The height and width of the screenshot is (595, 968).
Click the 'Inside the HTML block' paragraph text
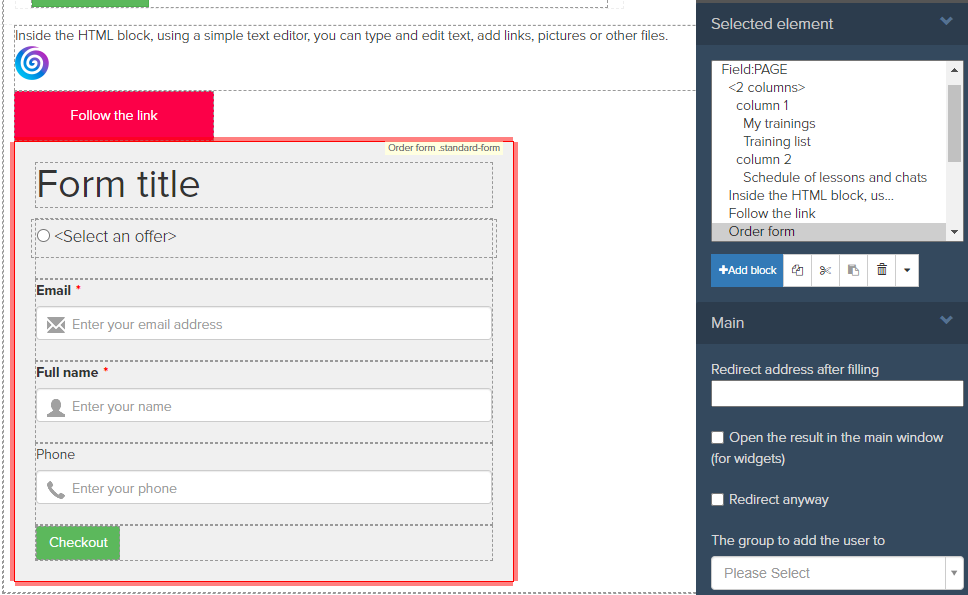[341, 35]
